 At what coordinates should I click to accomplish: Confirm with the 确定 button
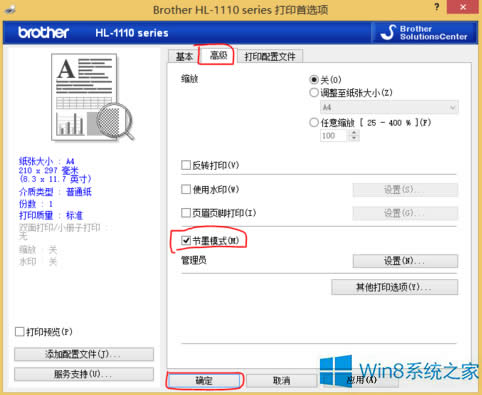(204, 381)
